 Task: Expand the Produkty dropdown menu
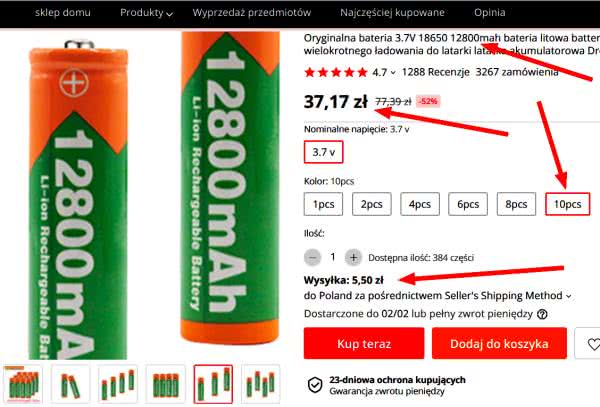click(x=146, y=13)
